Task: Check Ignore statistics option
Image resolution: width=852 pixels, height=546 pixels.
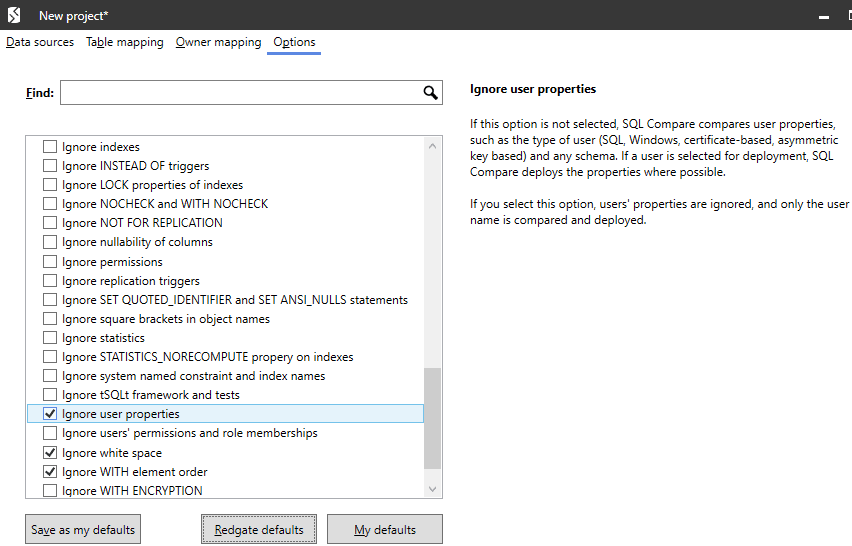Action: coord(50,338)
